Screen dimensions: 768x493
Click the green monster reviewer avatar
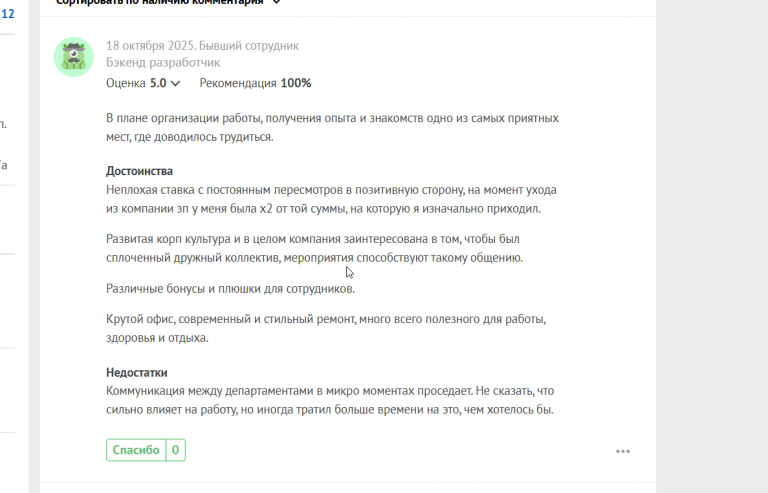click(73, 57)
